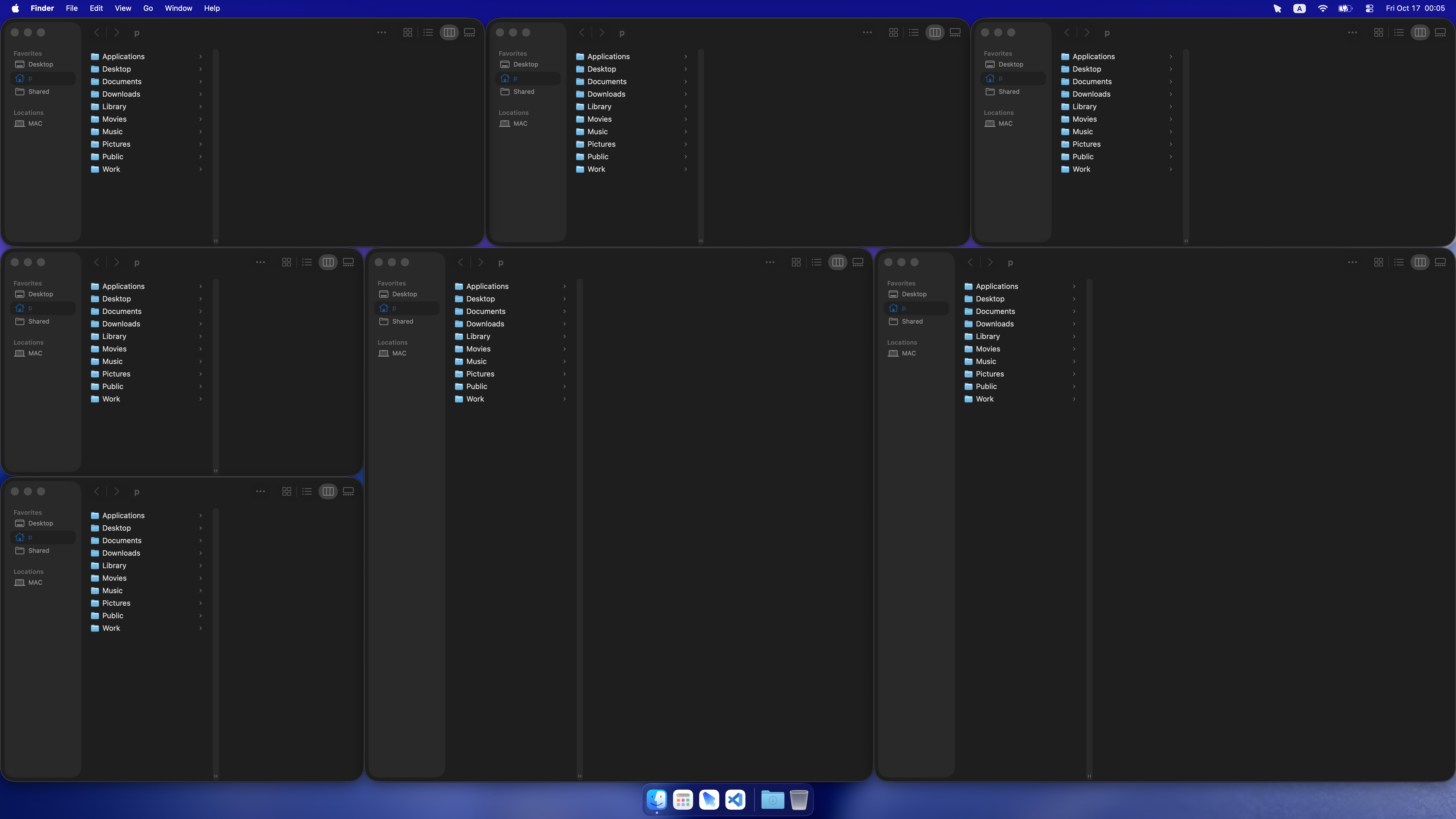Click the Wi-Fi status icon
This screenshot has width=1456, height=819.
click(1323, 9)
